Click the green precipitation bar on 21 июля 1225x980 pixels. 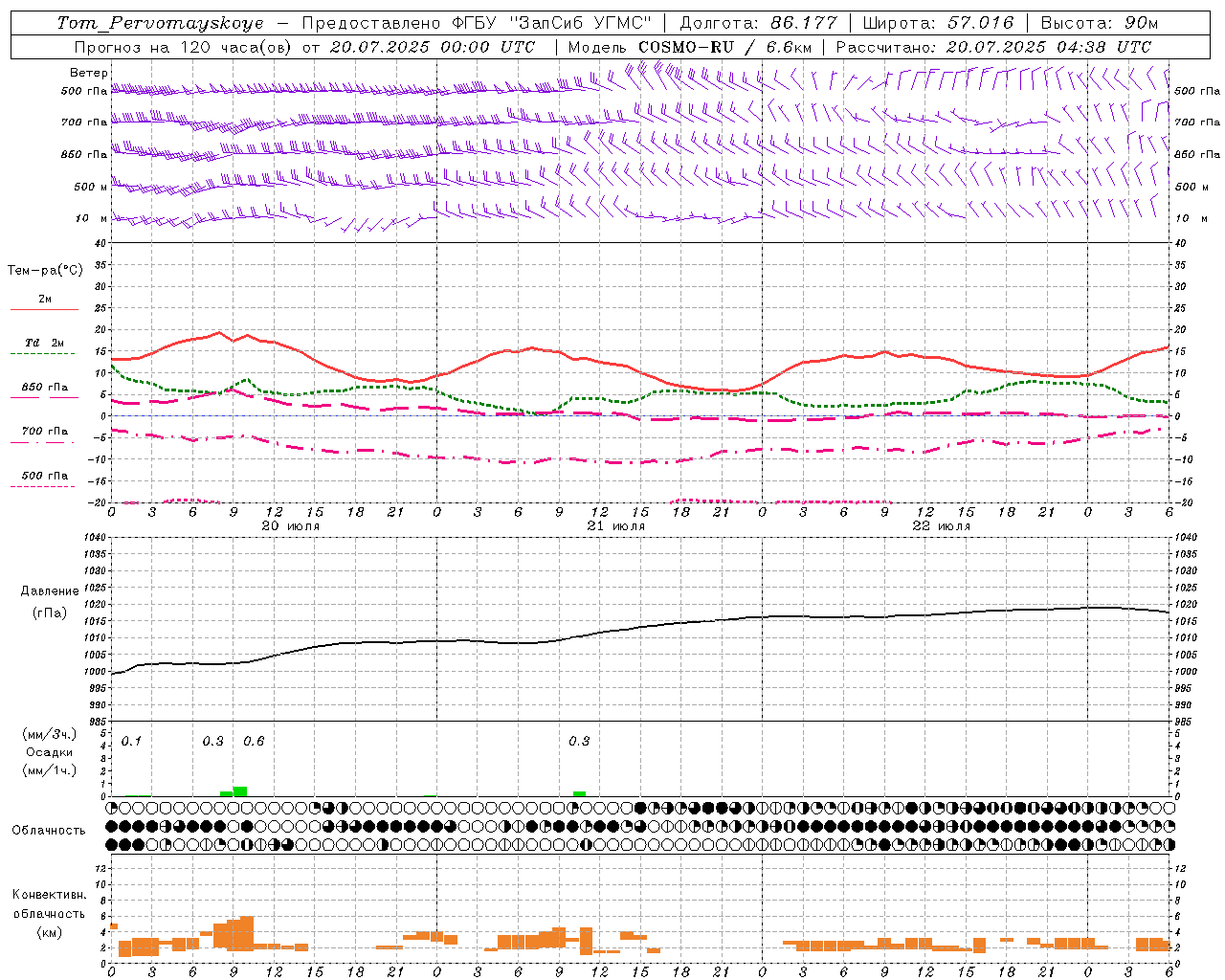(x=580, y=794)
